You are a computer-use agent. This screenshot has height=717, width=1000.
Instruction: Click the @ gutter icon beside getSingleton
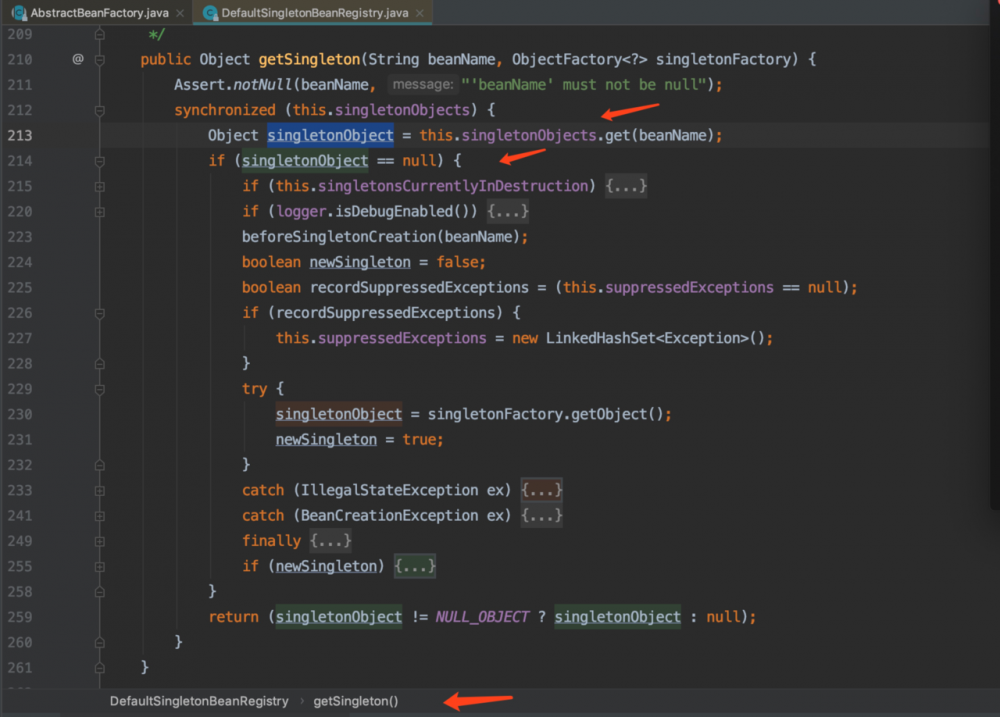pos(78,60)
